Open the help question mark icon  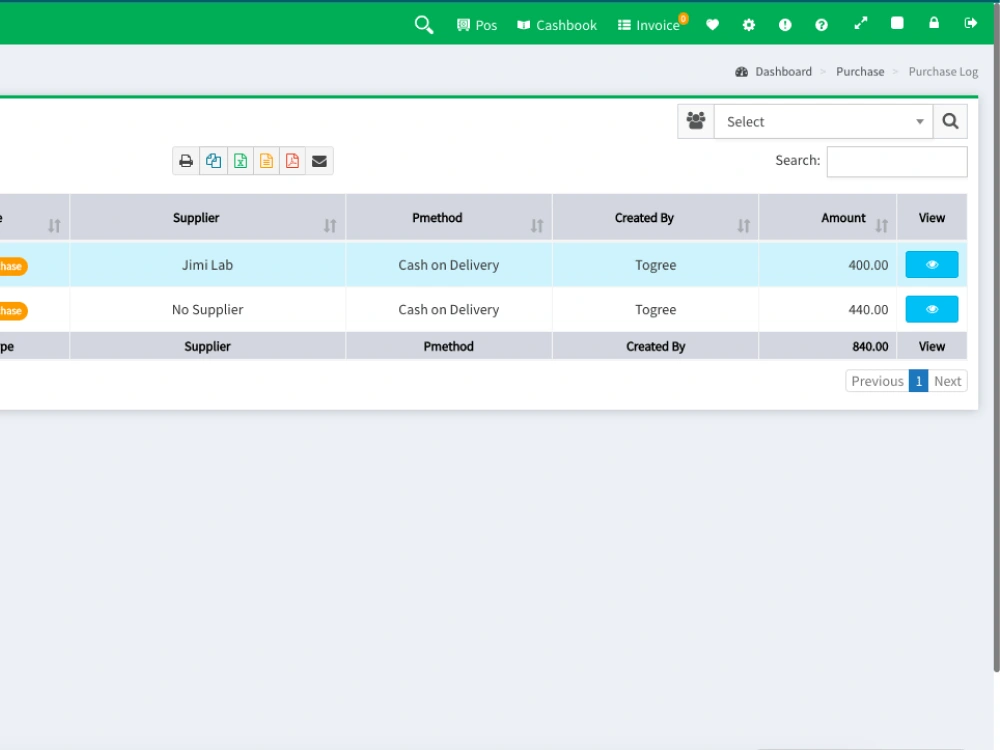[x=821, y=24]
